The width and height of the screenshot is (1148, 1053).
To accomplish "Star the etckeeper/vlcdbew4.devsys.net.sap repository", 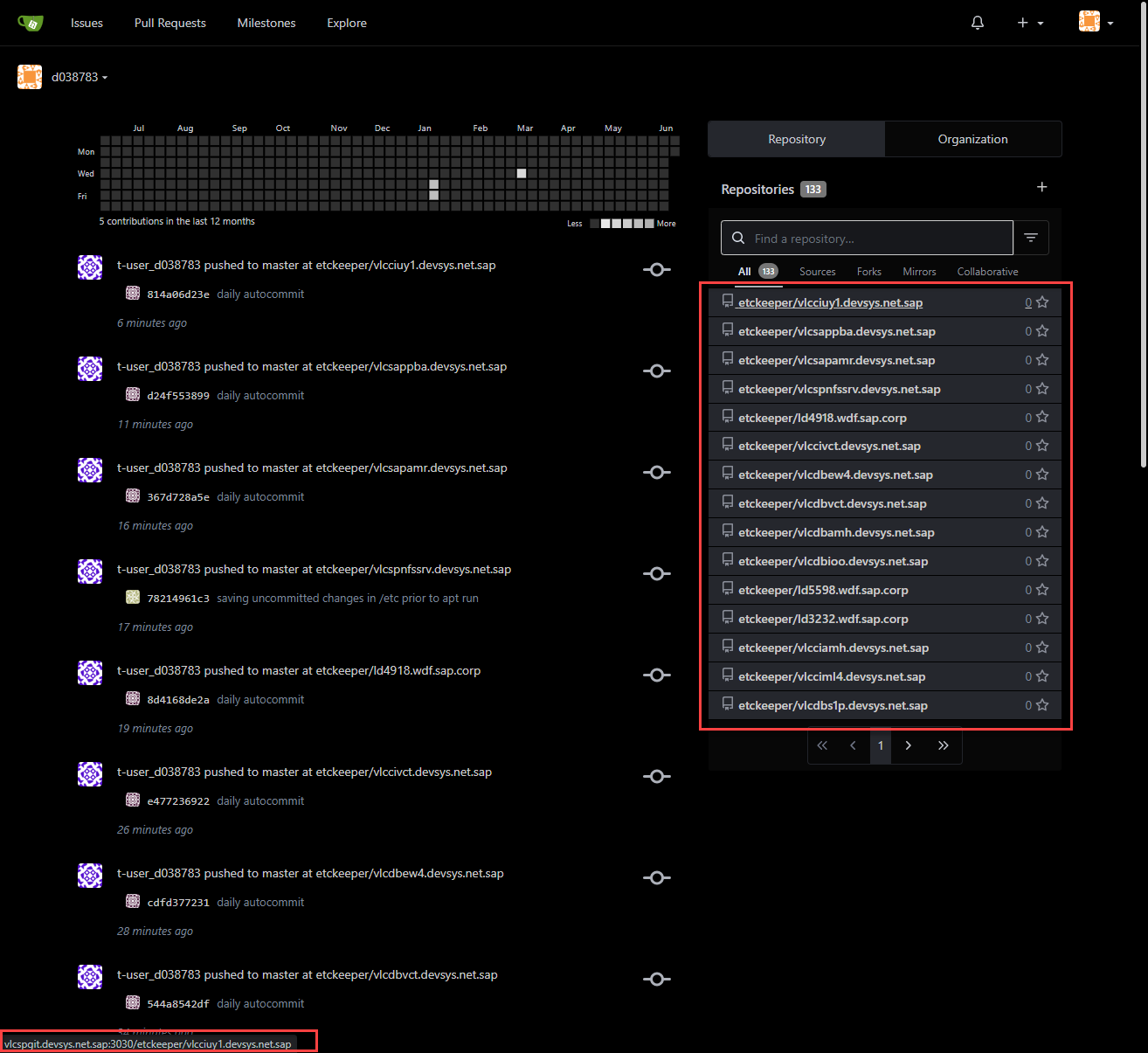I will (1042, 475).
